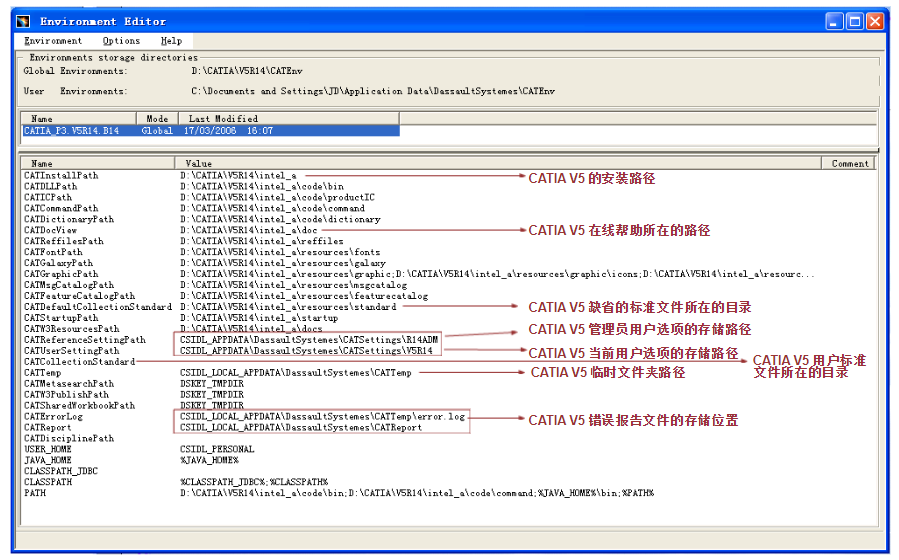Click the CSIDL_PERSONAL value
The image size is (899, 560).
click(x=217, y=449)
